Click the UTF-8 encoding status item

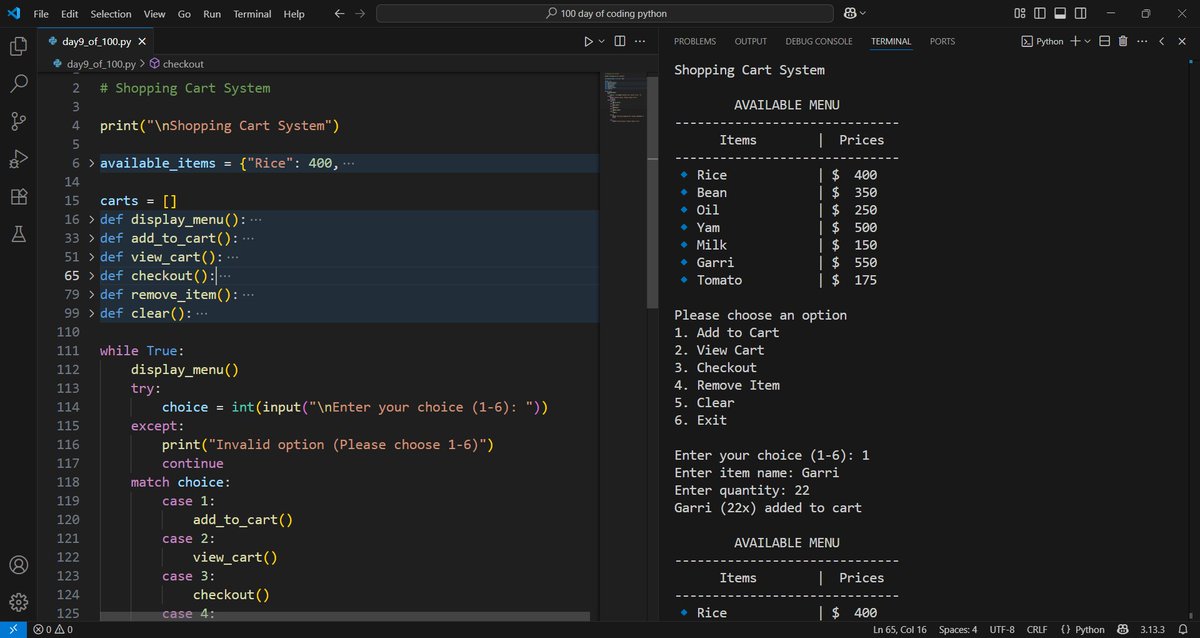pyautogui.click(x=1002, y=629)
